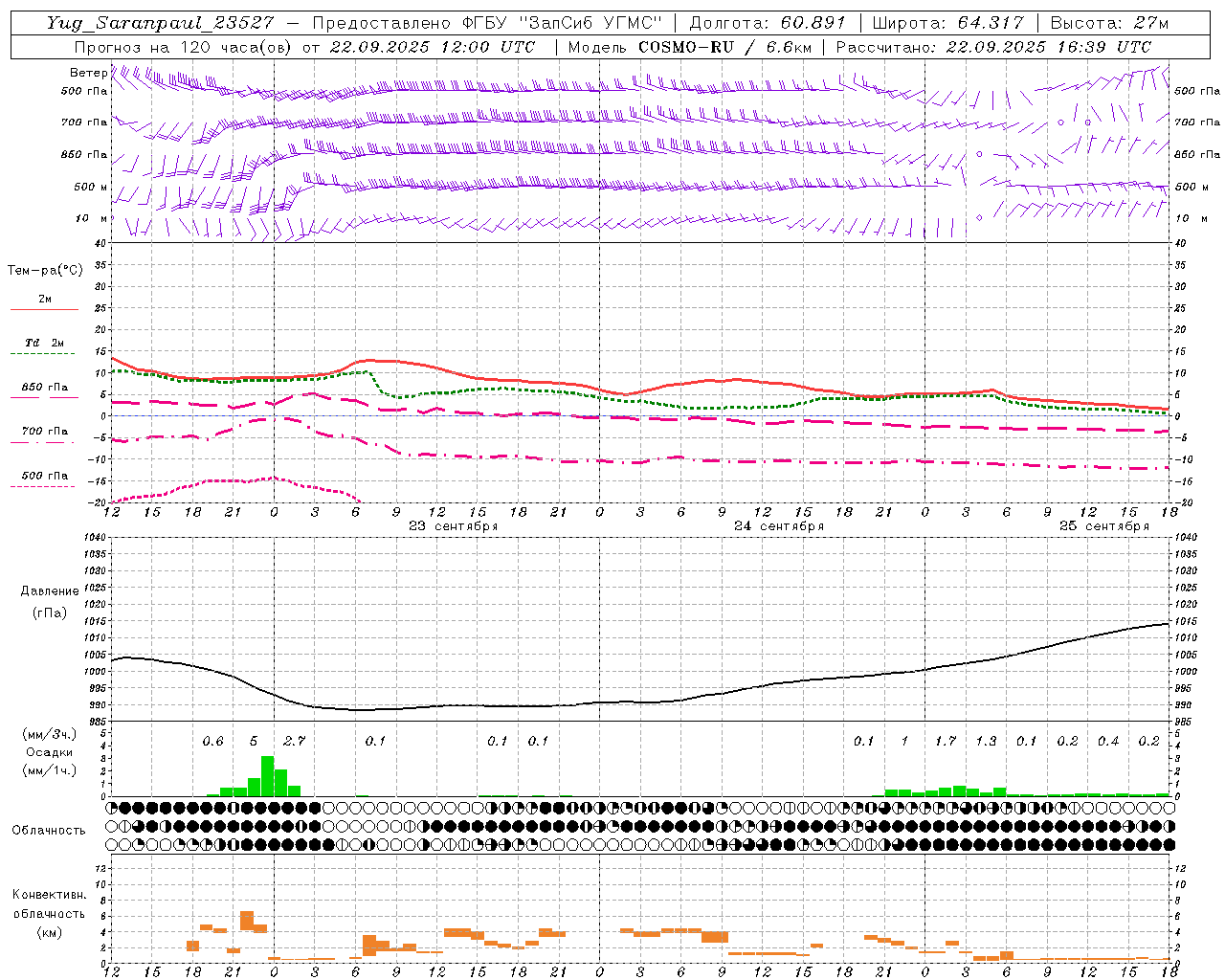The height and width of the screenshot is (980, 1225).
Task: Click the 25 сентября date label
Action: click(x=1104, y=526)
